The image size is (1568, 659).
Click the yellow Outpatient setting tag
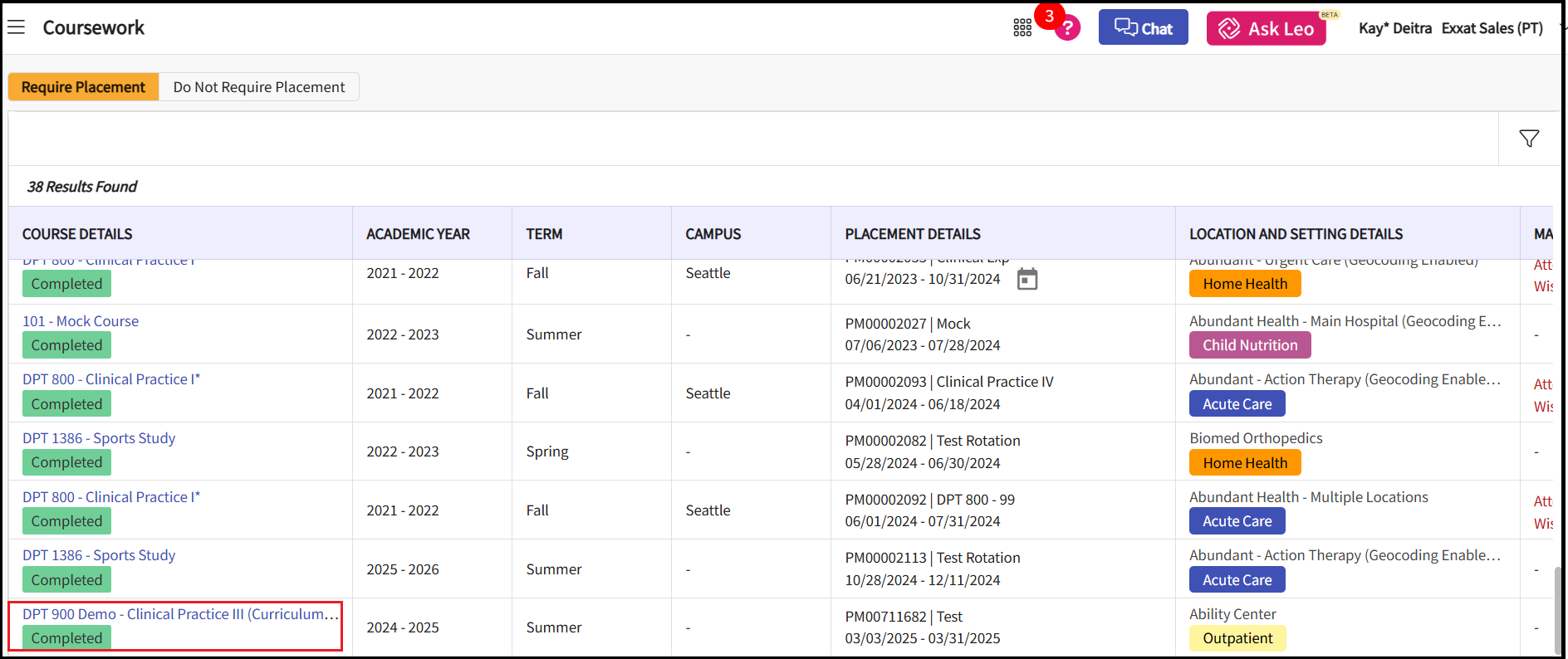click(1237, 638)
